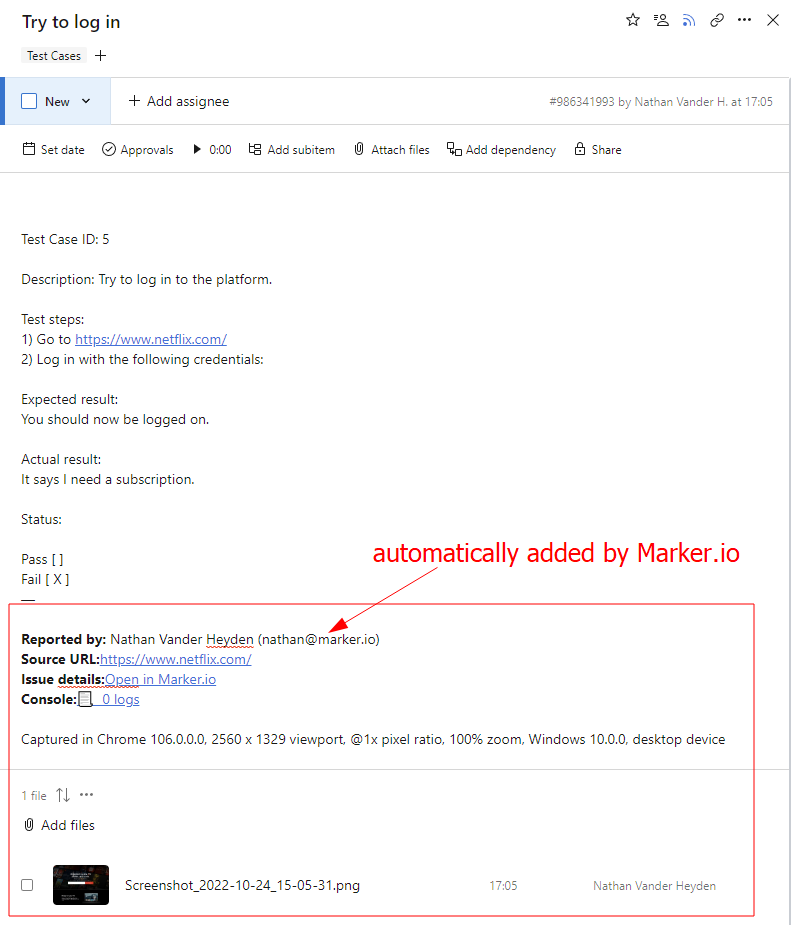The image size is (791, 925).
Task: Check the screenshot file checkbox
Action: click(27, 885)
